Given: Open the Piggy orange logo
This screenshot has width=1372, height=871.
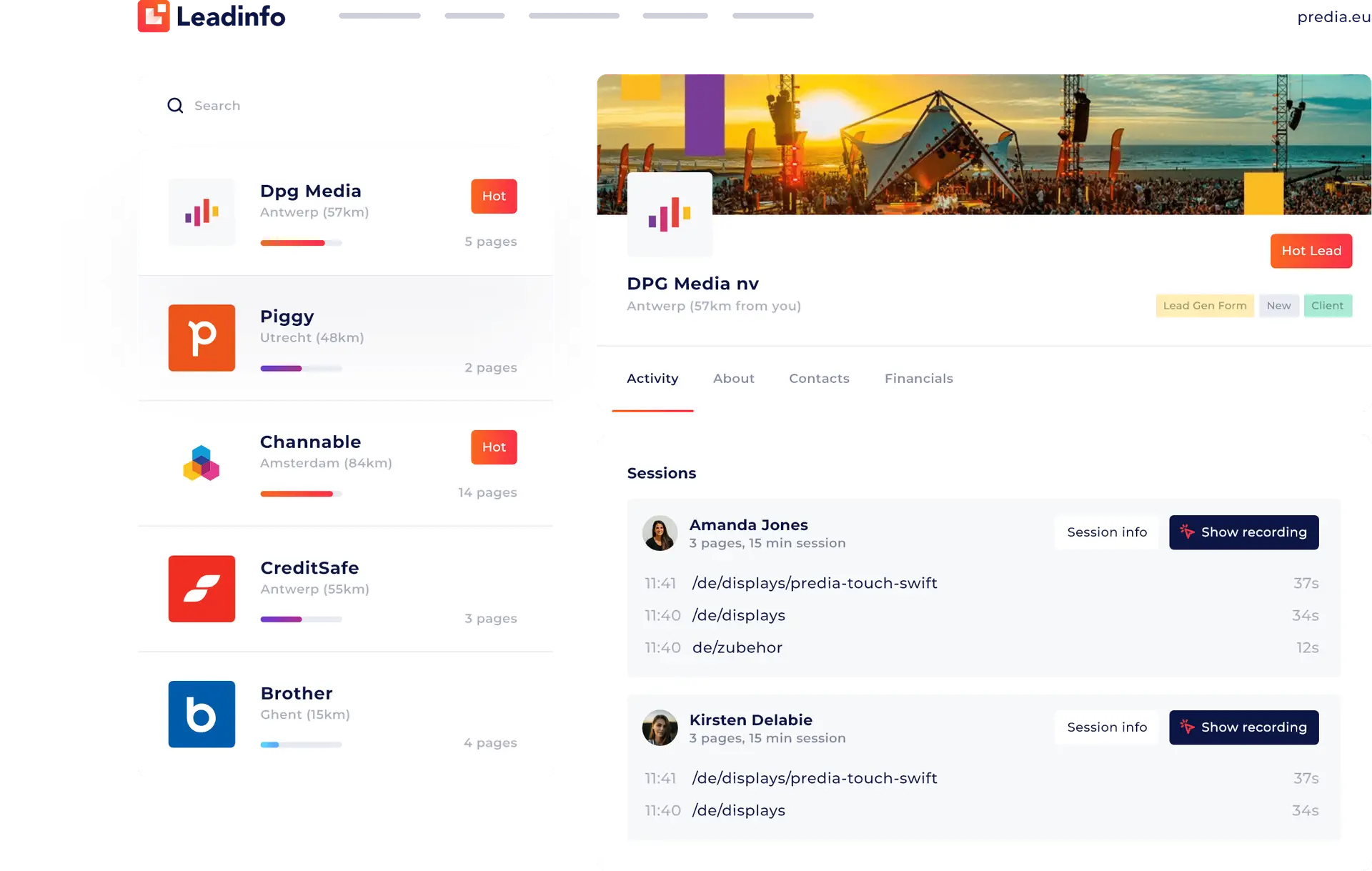Looking at the screenshot, I should [202, 338].
